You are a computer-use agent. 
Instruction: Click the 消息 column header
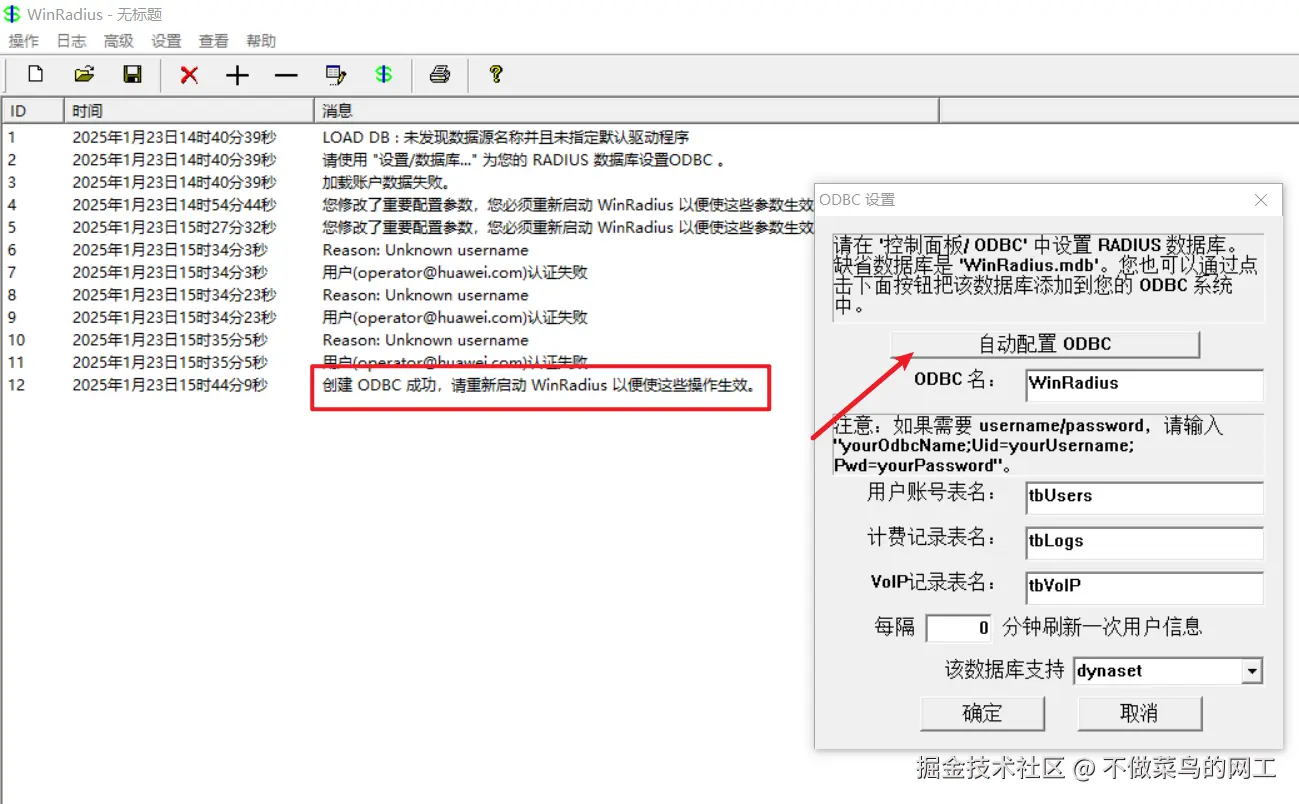pos(626,111)
